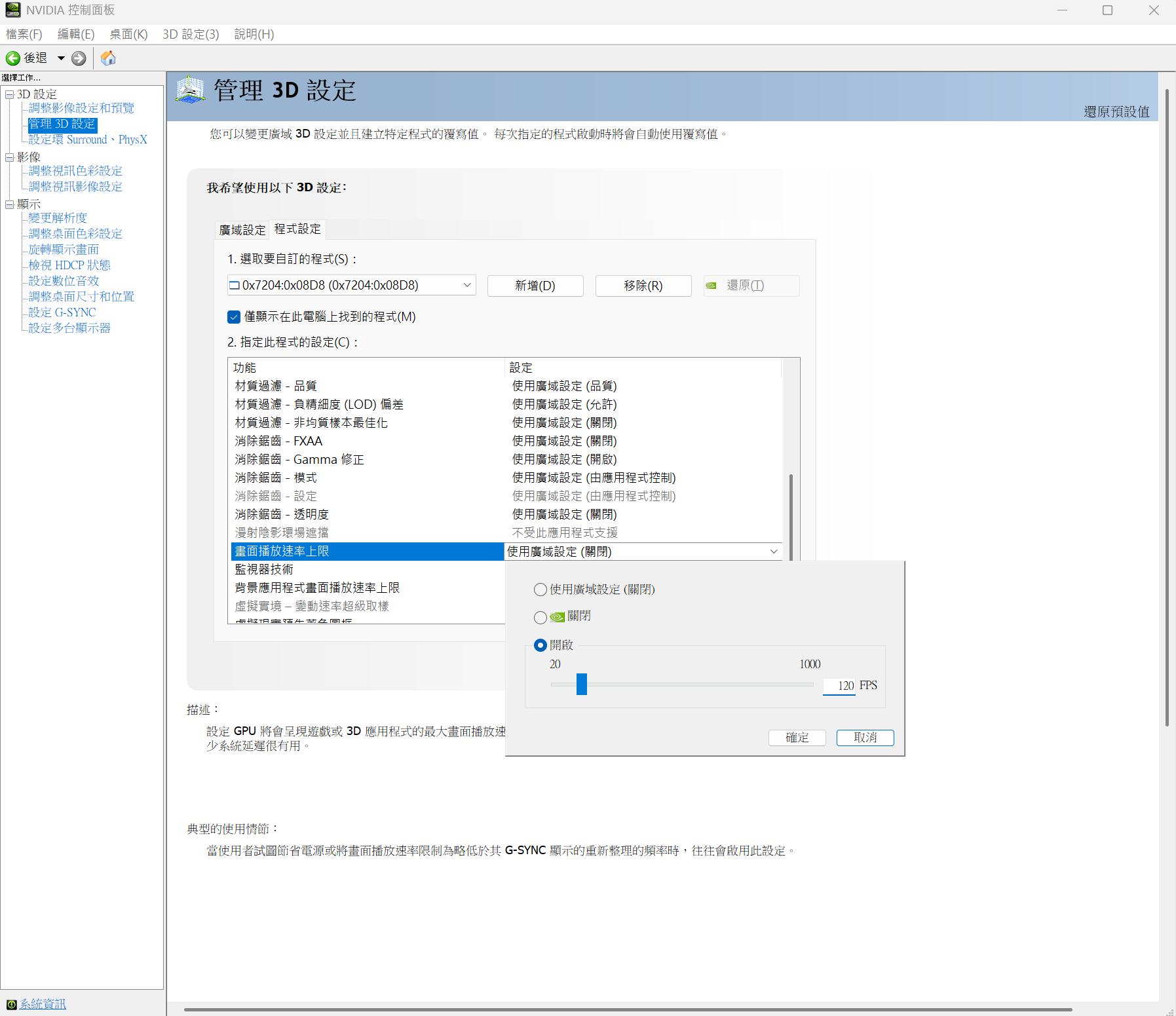Open 調整影像設定和預覽 in the tree

pos(81,108)
